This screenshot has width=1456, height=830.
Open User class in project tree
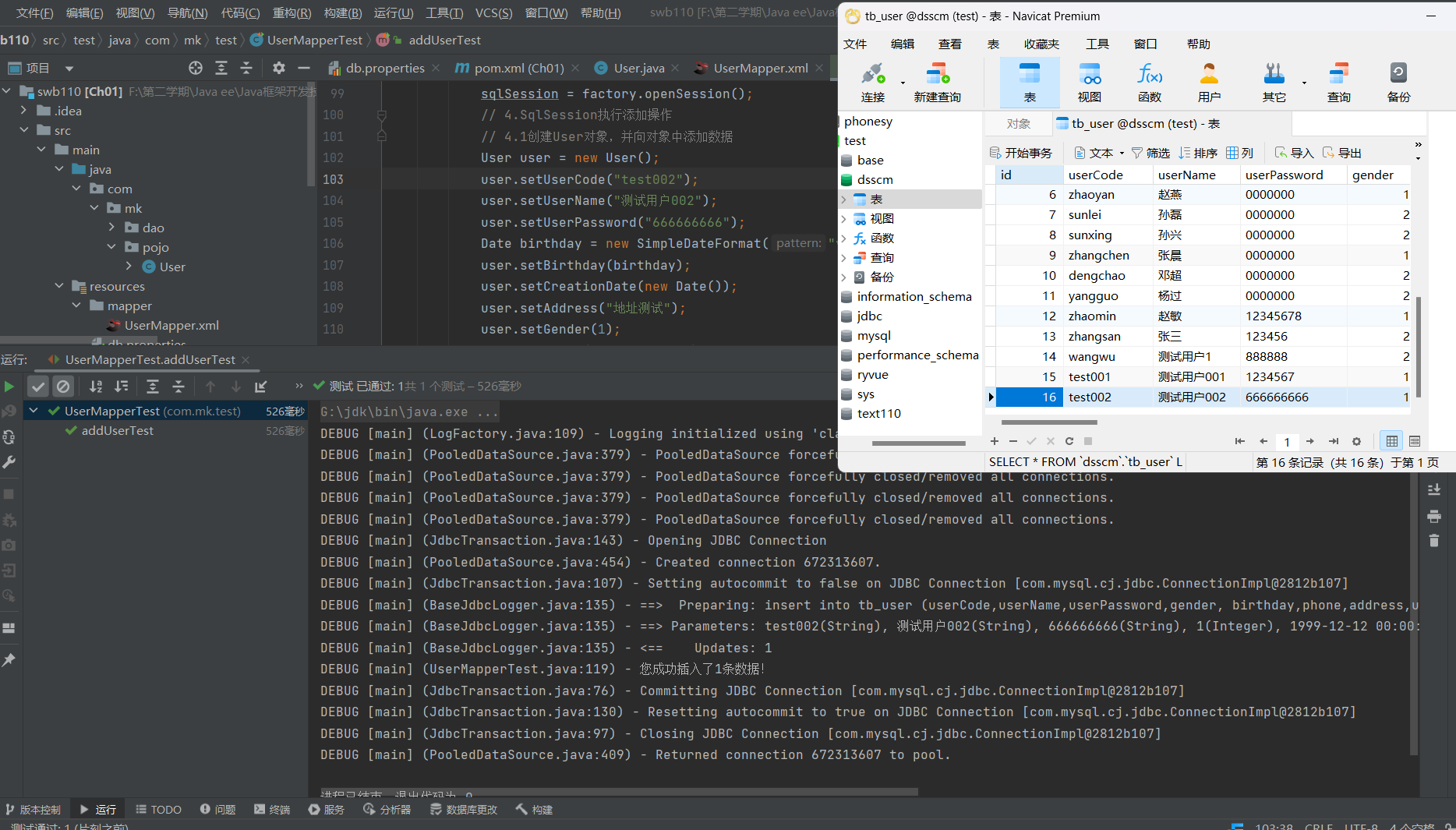click(x=172, y=267)
